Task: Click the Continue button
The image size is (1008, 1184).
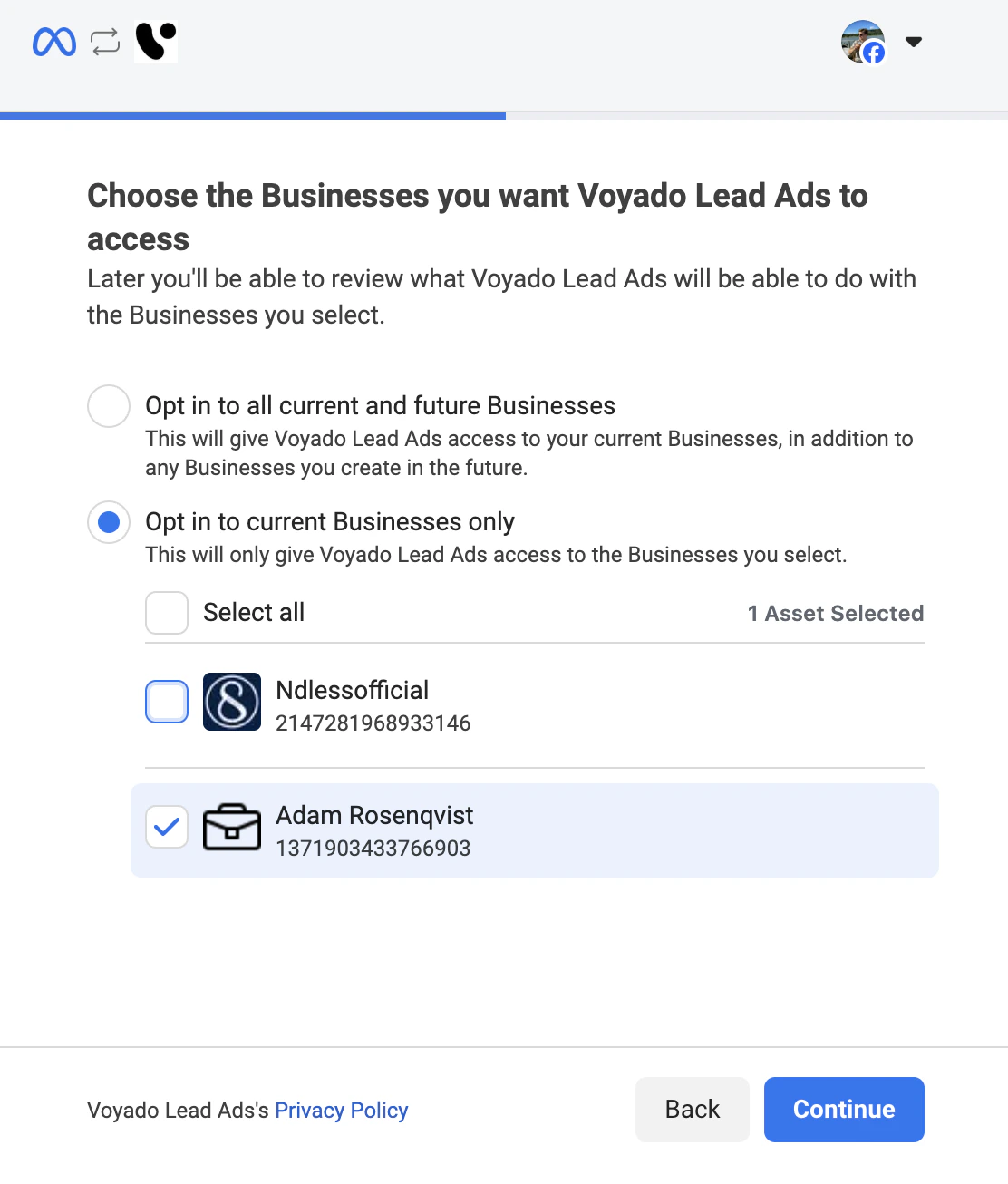Action: [x=843, y=1109]
